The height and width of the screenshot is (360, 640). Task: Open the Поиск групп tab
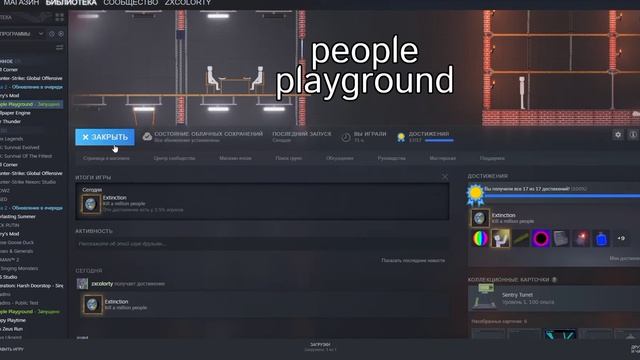click(289, 158)
